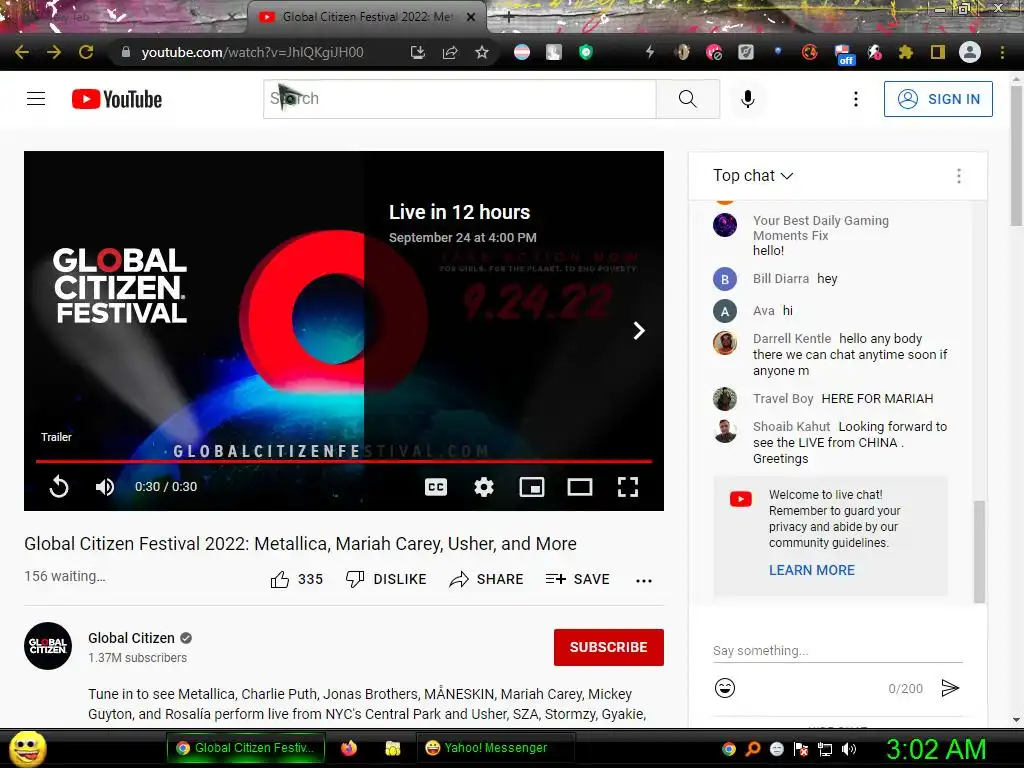Screen dimensions: 1024x768
Task: Open the Chrome profile avatar
Action: tap(970, 52)
